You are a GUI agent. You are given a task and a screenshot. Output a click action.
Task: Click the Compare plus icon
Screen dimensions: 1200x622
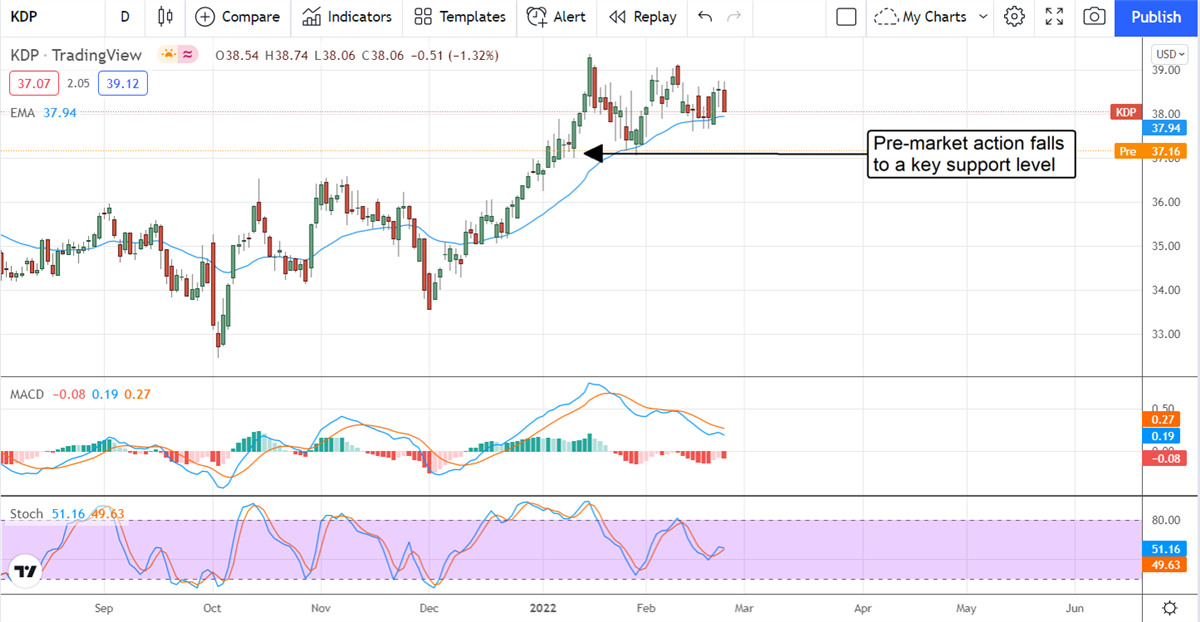205,17
